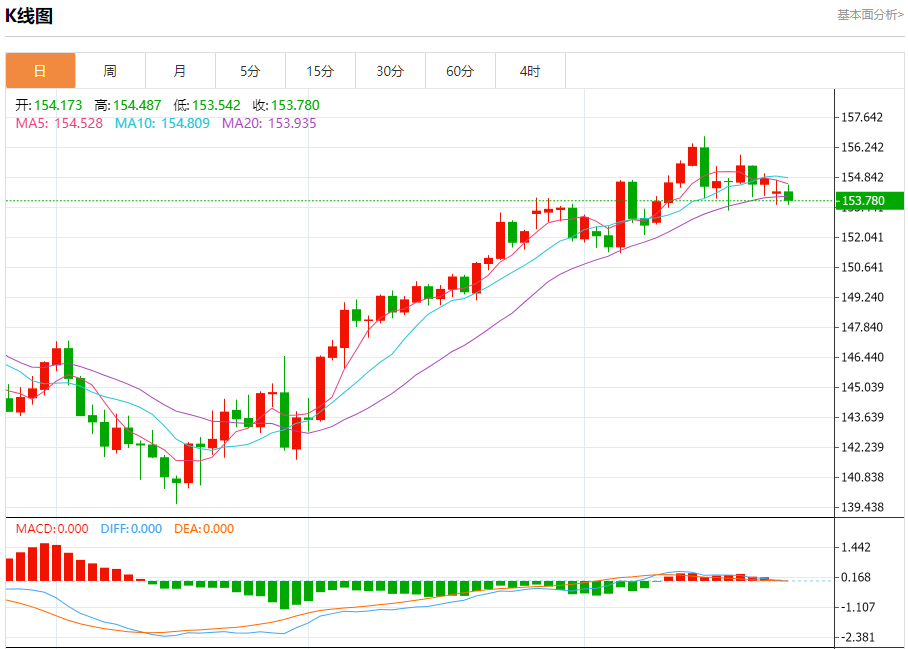
Task: Click the 低: 153.542 low price value
Action: tap(207, 105)
